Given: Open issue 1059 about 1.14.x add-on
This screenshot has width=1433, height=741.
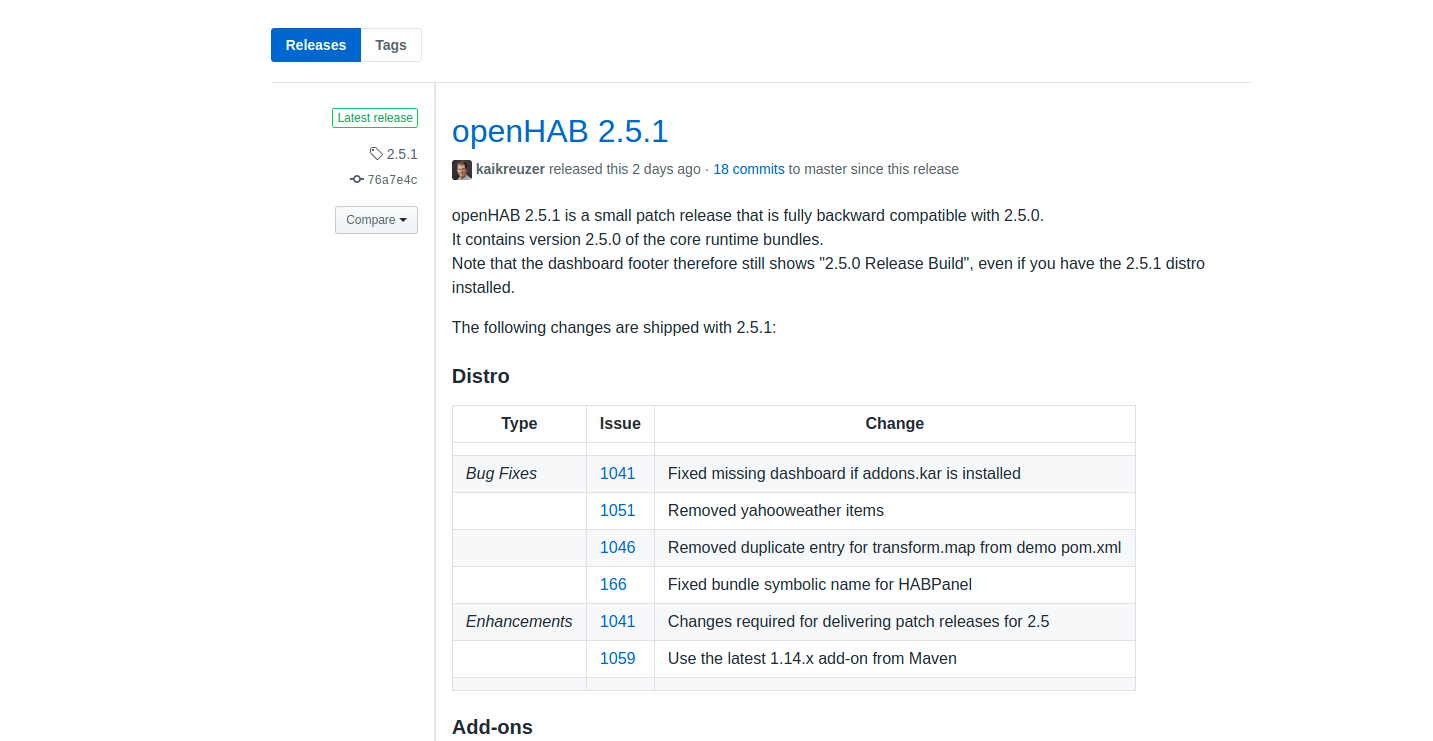Looking at the screenshot, I should point(618,658).
